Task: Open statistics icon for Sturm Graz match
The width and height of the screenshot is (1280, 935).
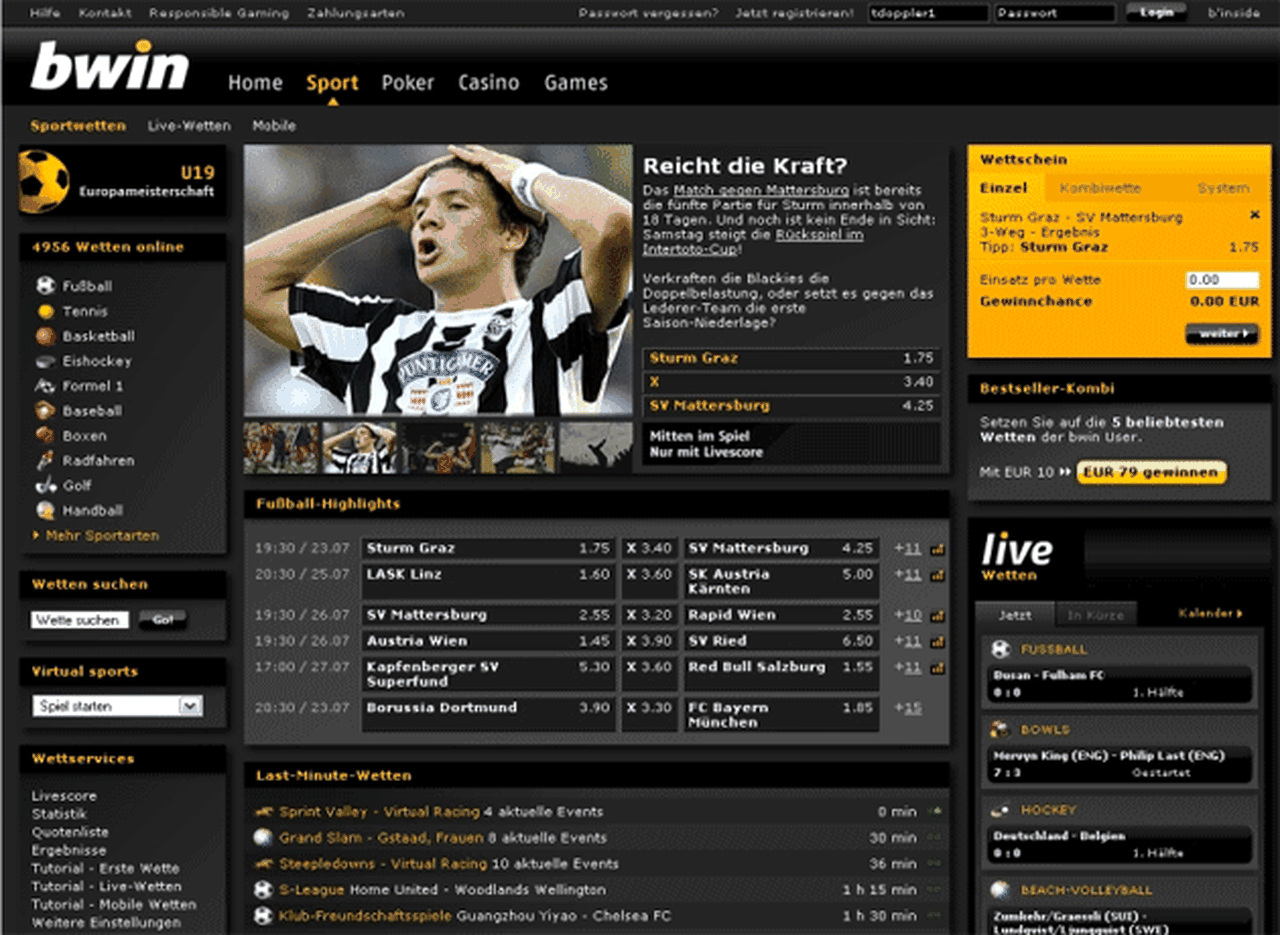Action: [x=937, y=549]
